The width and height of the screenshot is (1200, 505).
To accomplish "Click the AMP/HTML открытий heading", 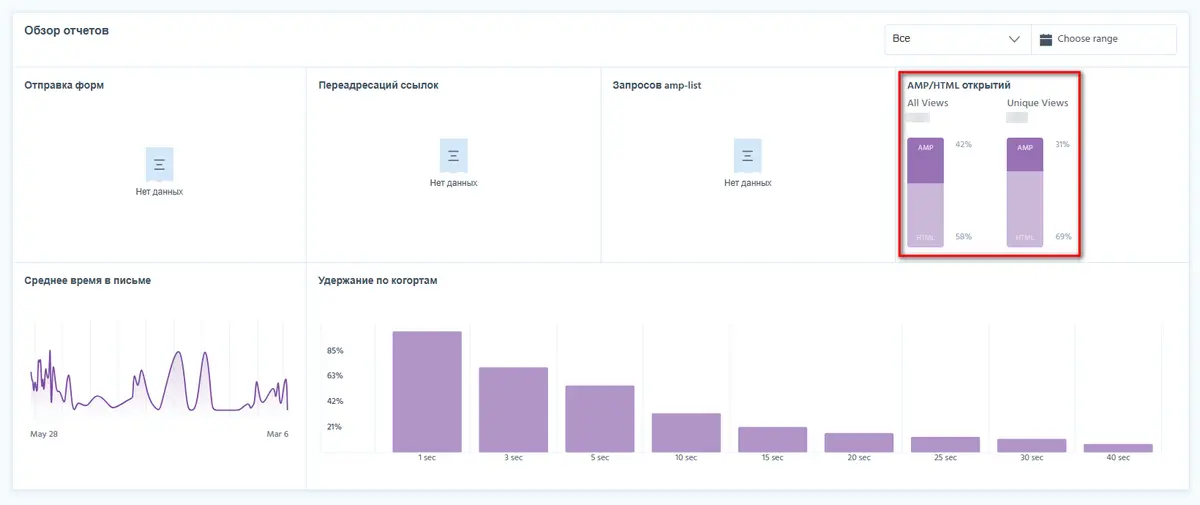I will pyautogui.click(x=951, y=85).
